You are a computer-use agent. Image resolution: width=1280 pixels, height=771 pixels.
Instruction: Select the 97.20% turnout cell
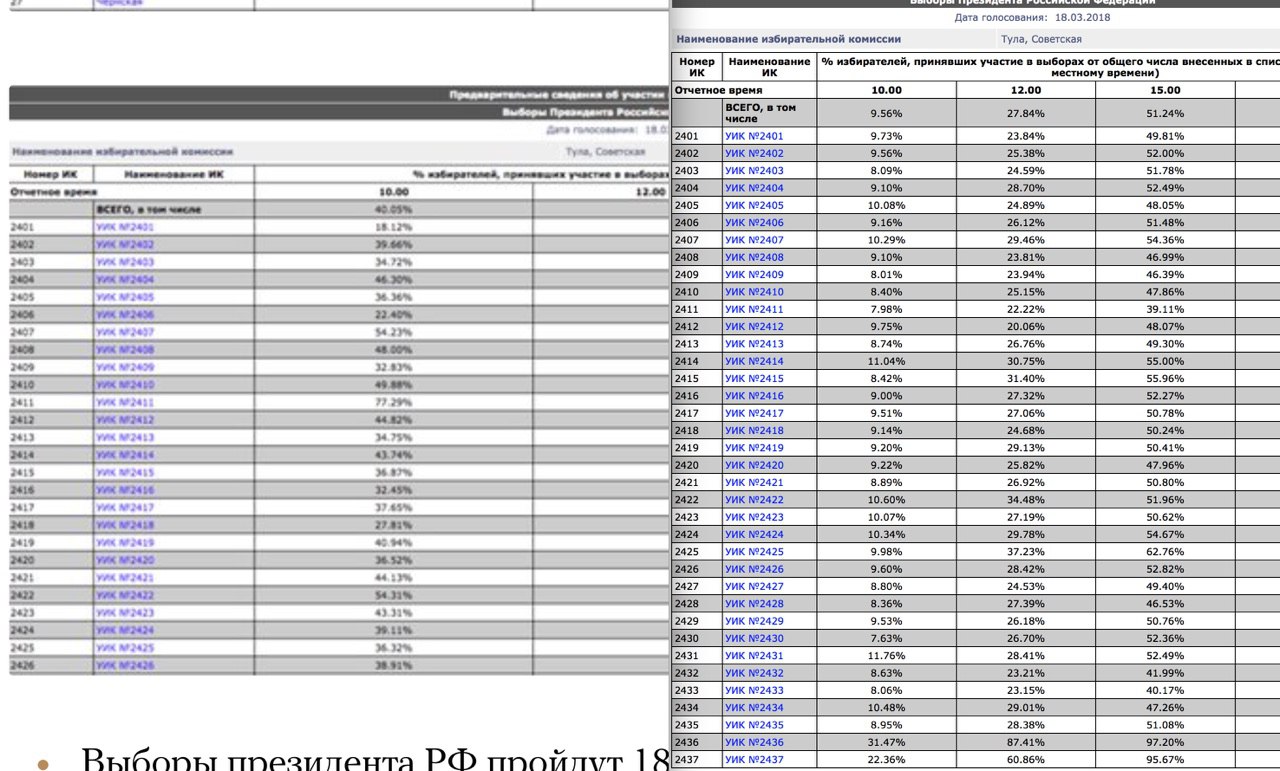tap(1166, 743)
